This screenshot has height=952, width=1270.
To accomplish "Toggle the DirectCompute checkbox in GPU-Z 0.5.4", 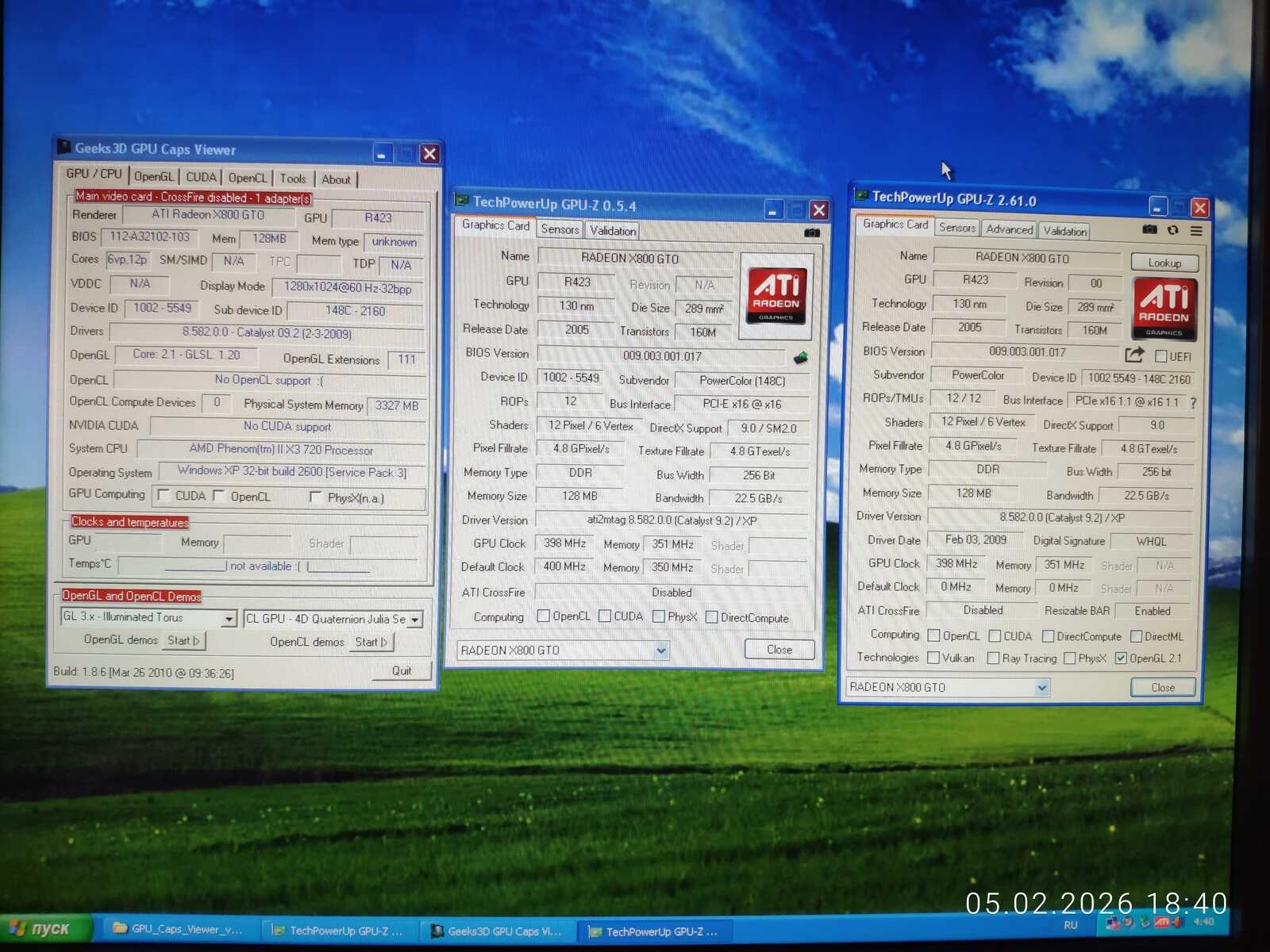I will pos(712,617).
